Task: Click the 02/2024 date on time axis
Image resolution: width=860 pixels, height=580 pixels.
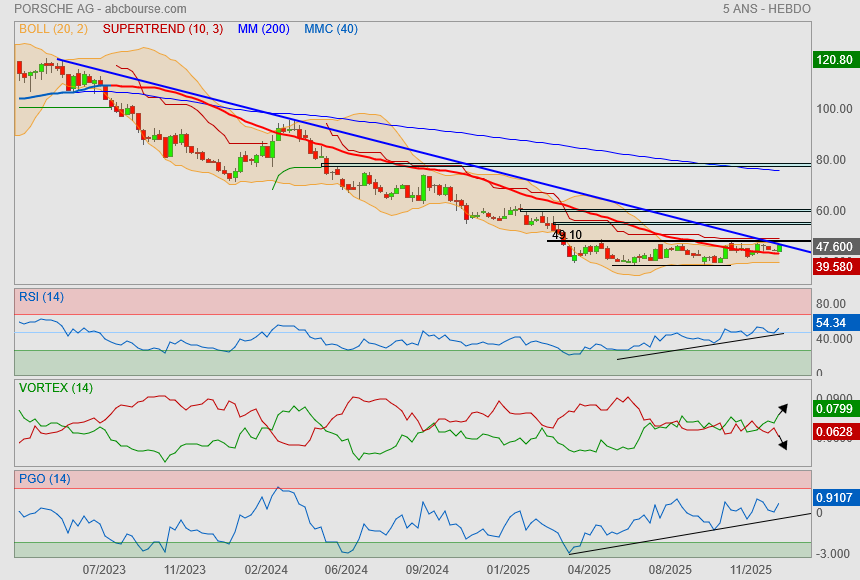Action: pos(266,570)
